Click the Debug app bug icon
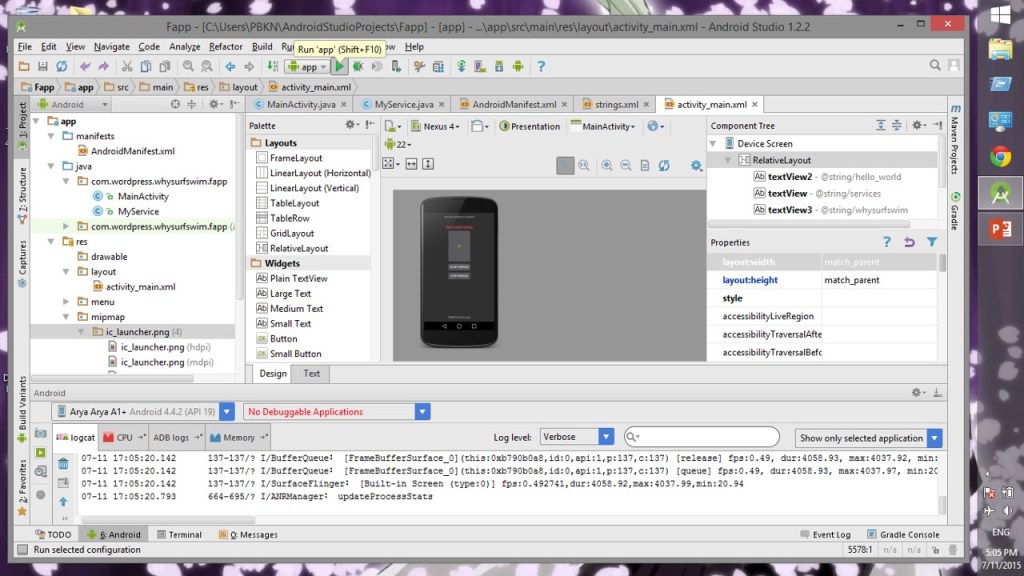The image size is (1024, 576). click(358, 67)
